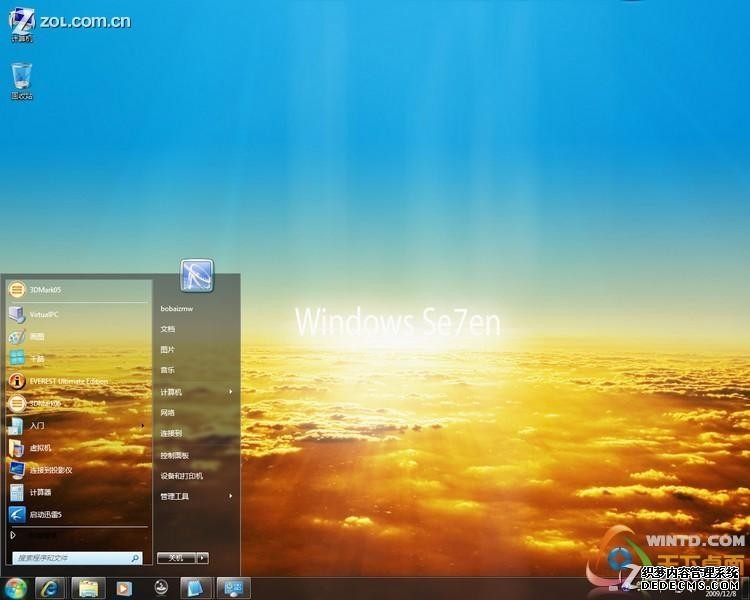Click Windows Media Player taskbar icon
Image resolution: width=750 pixels, height=600 pixels.
click(124, 588)
